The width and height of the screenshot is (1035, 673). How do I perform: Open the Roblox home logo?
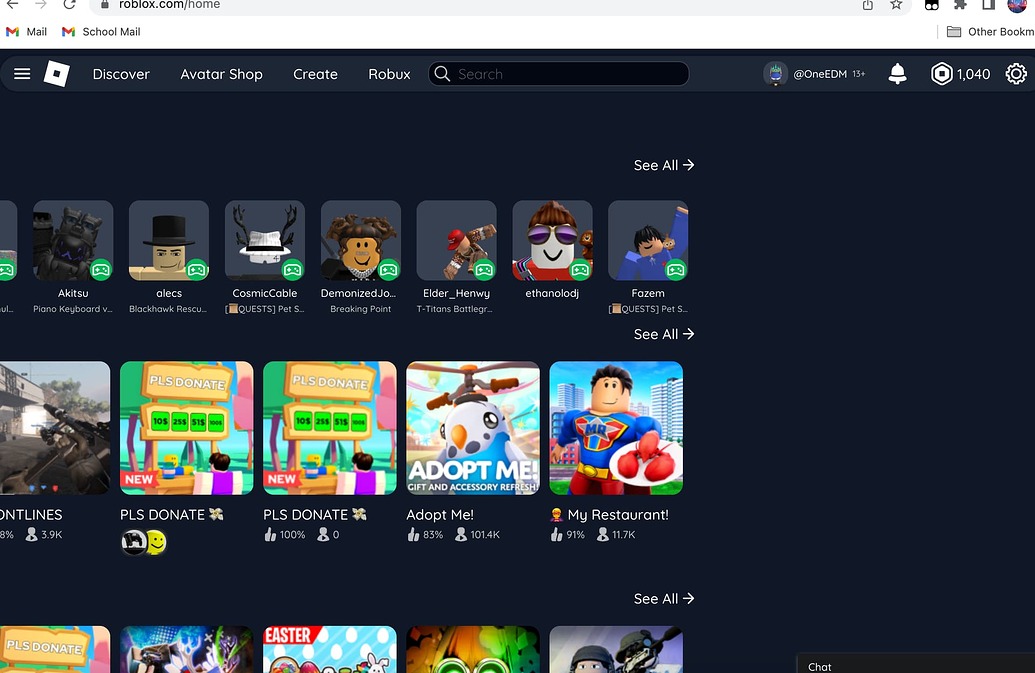56,73
